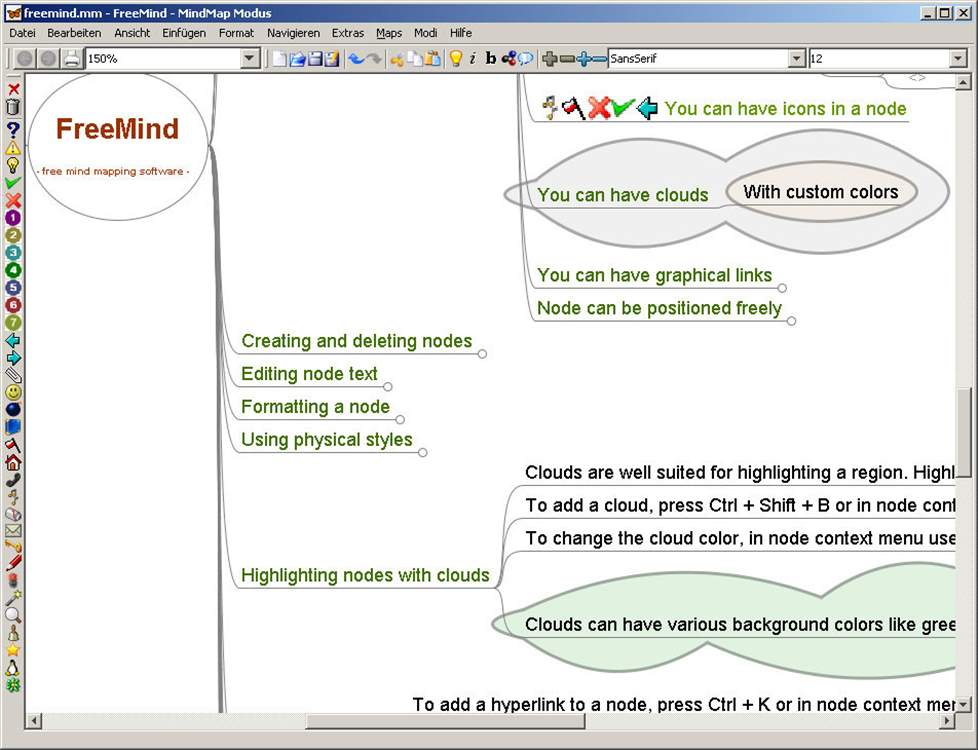This screenshot has height=750, width=978.
Task: Toggle italic formatting with the i button
Action: point(473,59)
